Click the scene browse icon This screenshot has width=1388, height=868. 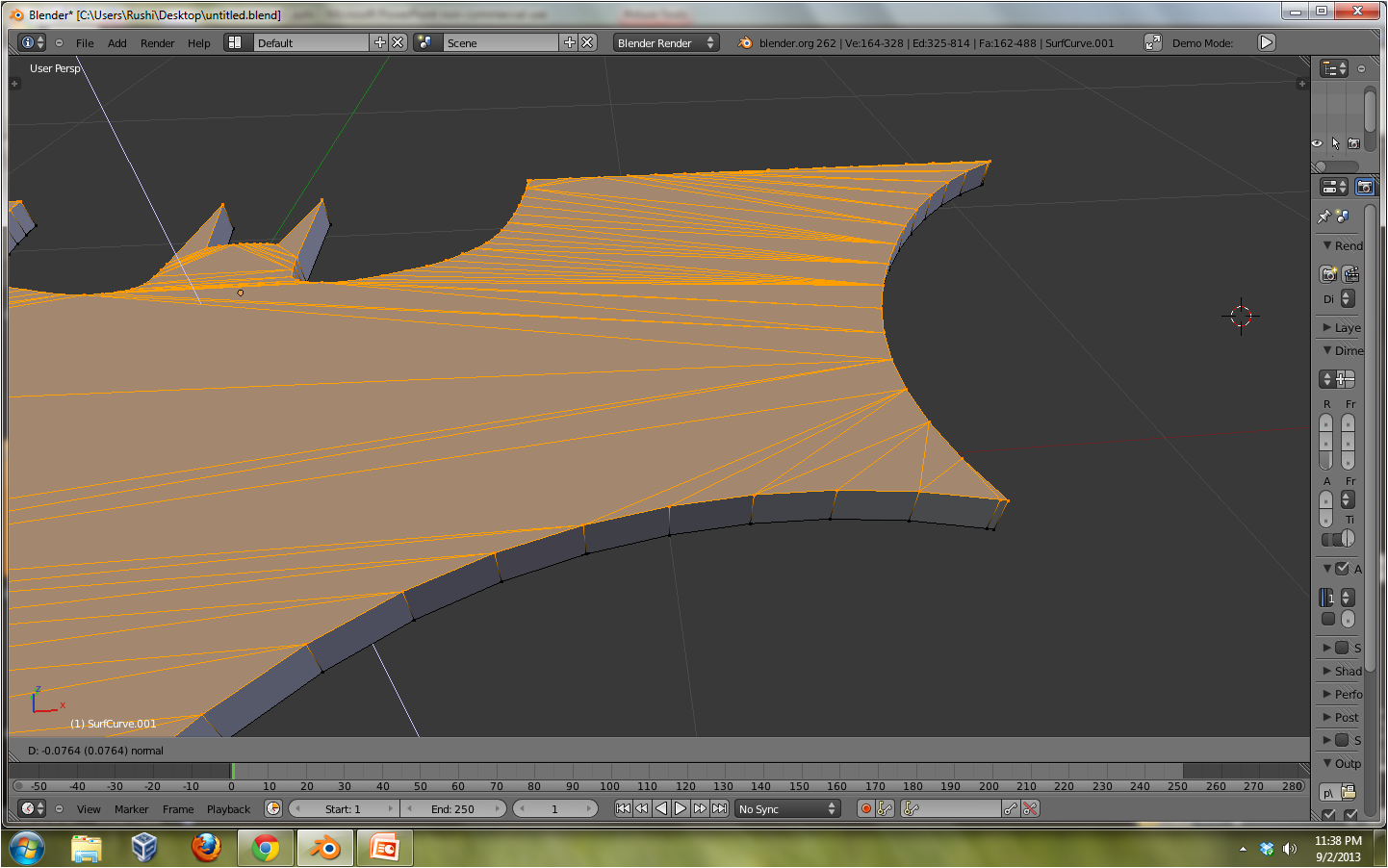[x=424, y=42]
